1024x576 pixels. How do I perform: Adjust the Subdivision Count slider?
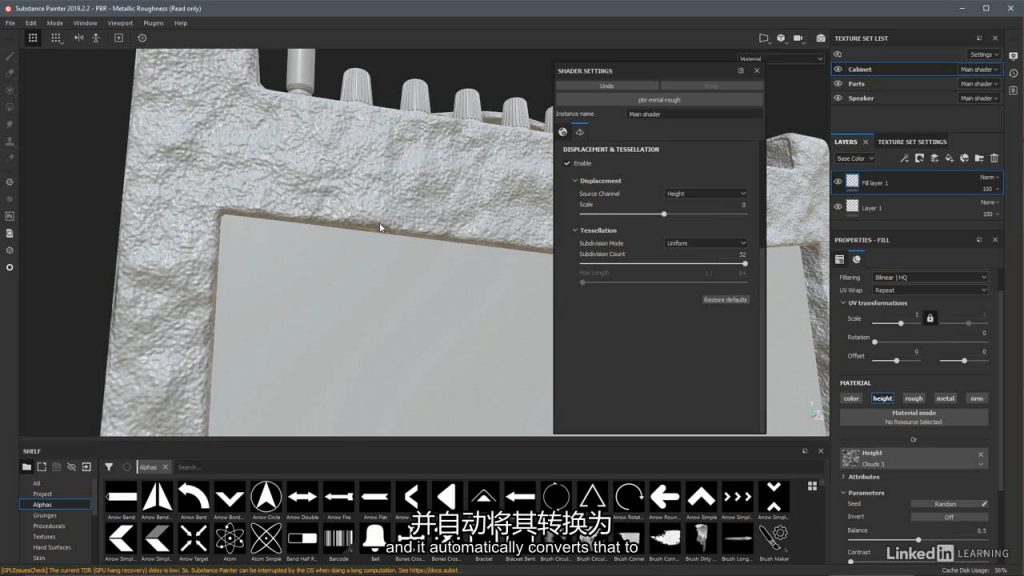[662, 264]
